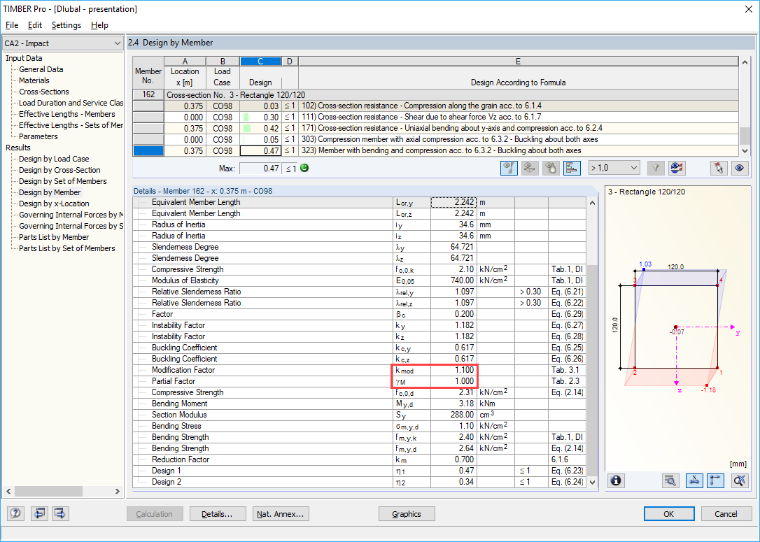The height and width of the screenshot is (542, 760).
Task: Select Cross-Sections tree item
Action: [44, 92]
